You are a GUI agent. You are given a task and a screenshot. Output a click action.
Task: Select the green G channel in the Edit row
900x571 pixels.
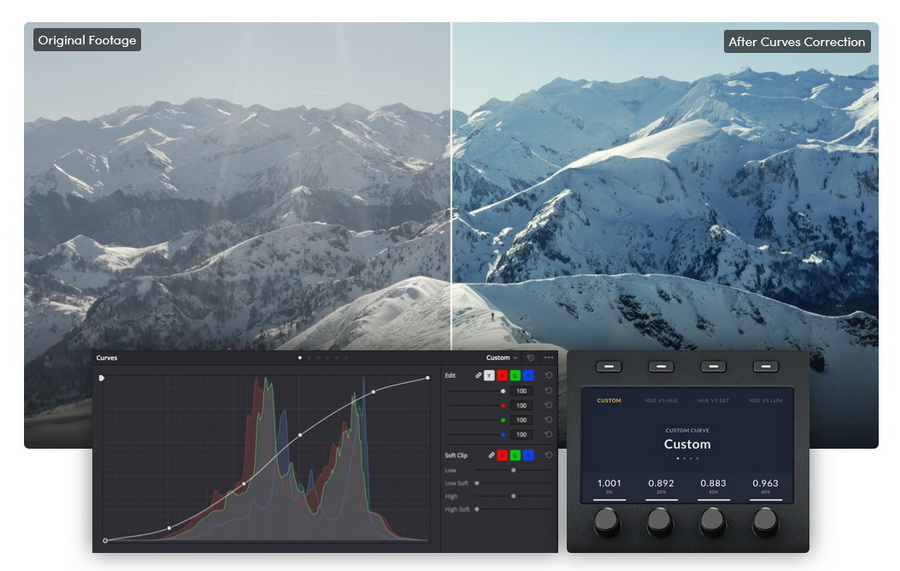[x=515, y=375]
